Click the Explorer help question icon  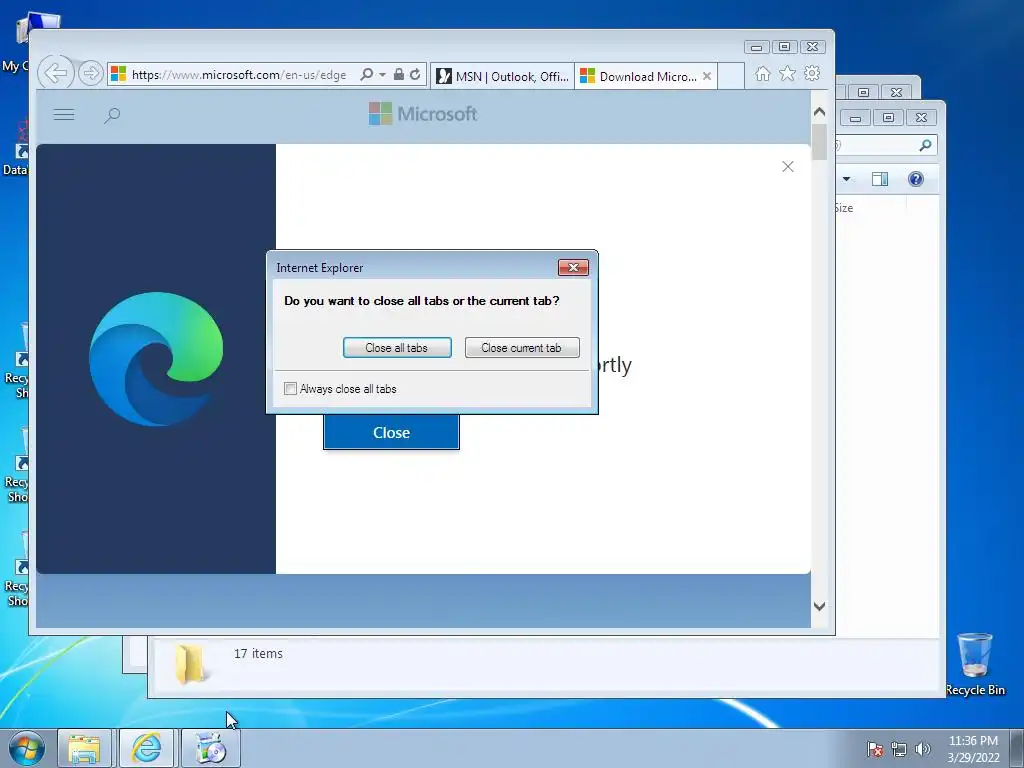[x=916, y=179]
